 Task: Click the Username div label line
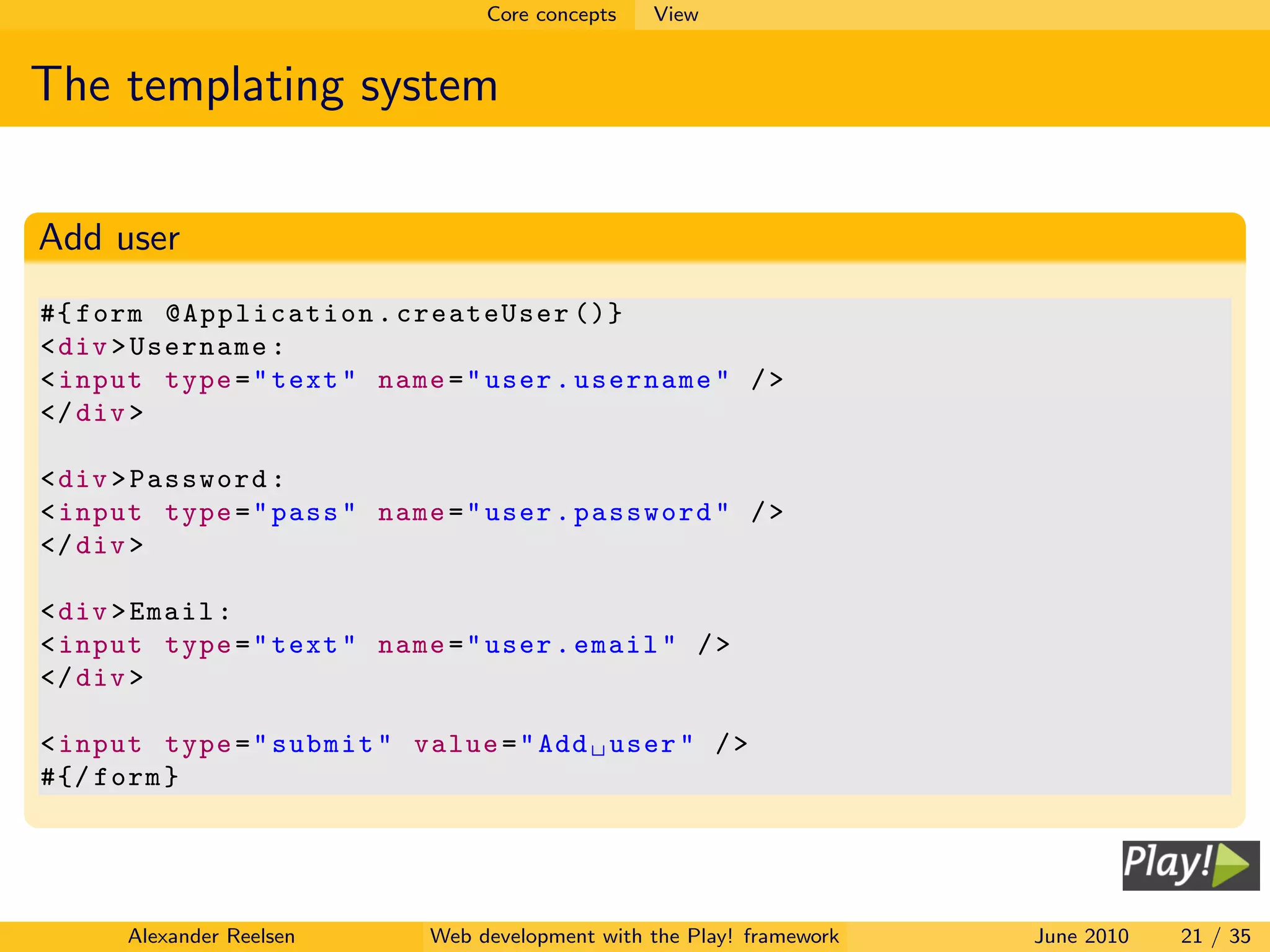pyautogui.click(x=162, y=347)
